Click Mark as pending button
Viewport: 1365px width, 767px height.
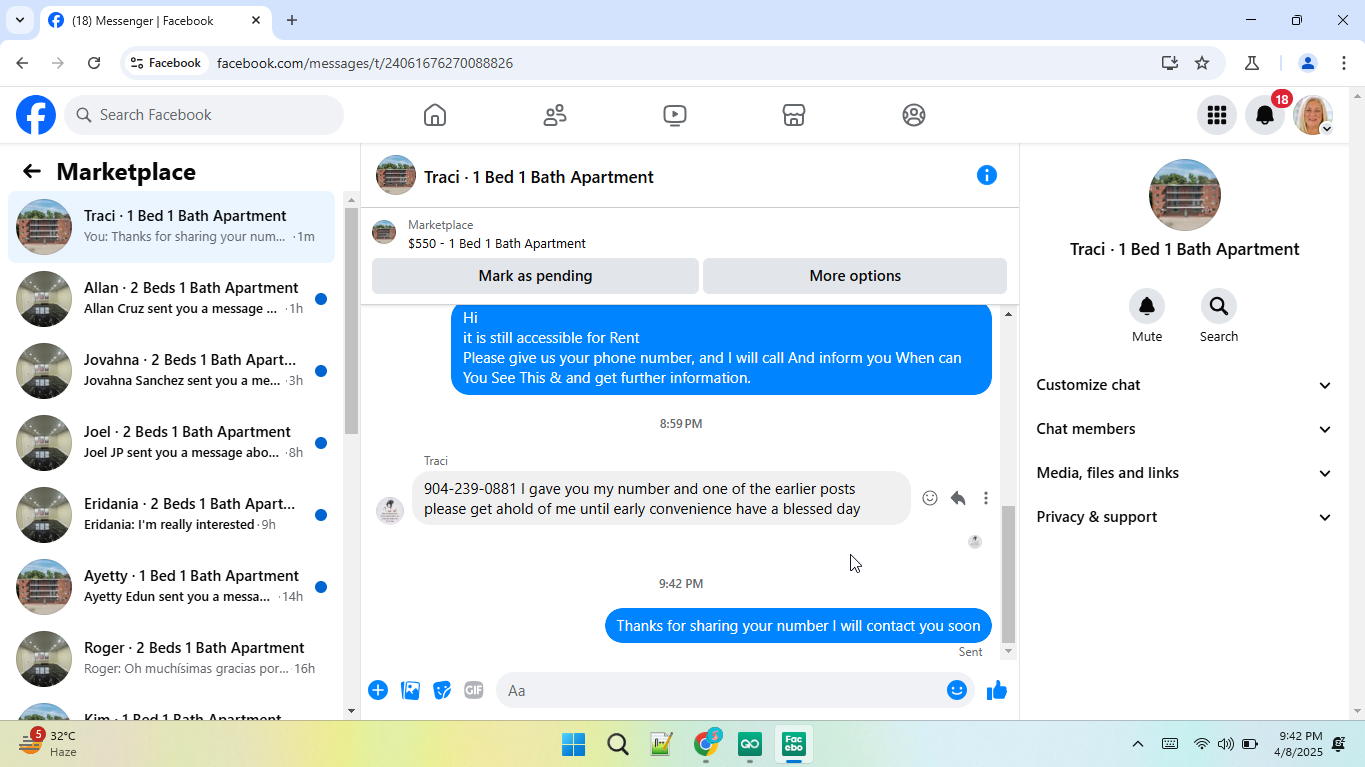(535, 276)
